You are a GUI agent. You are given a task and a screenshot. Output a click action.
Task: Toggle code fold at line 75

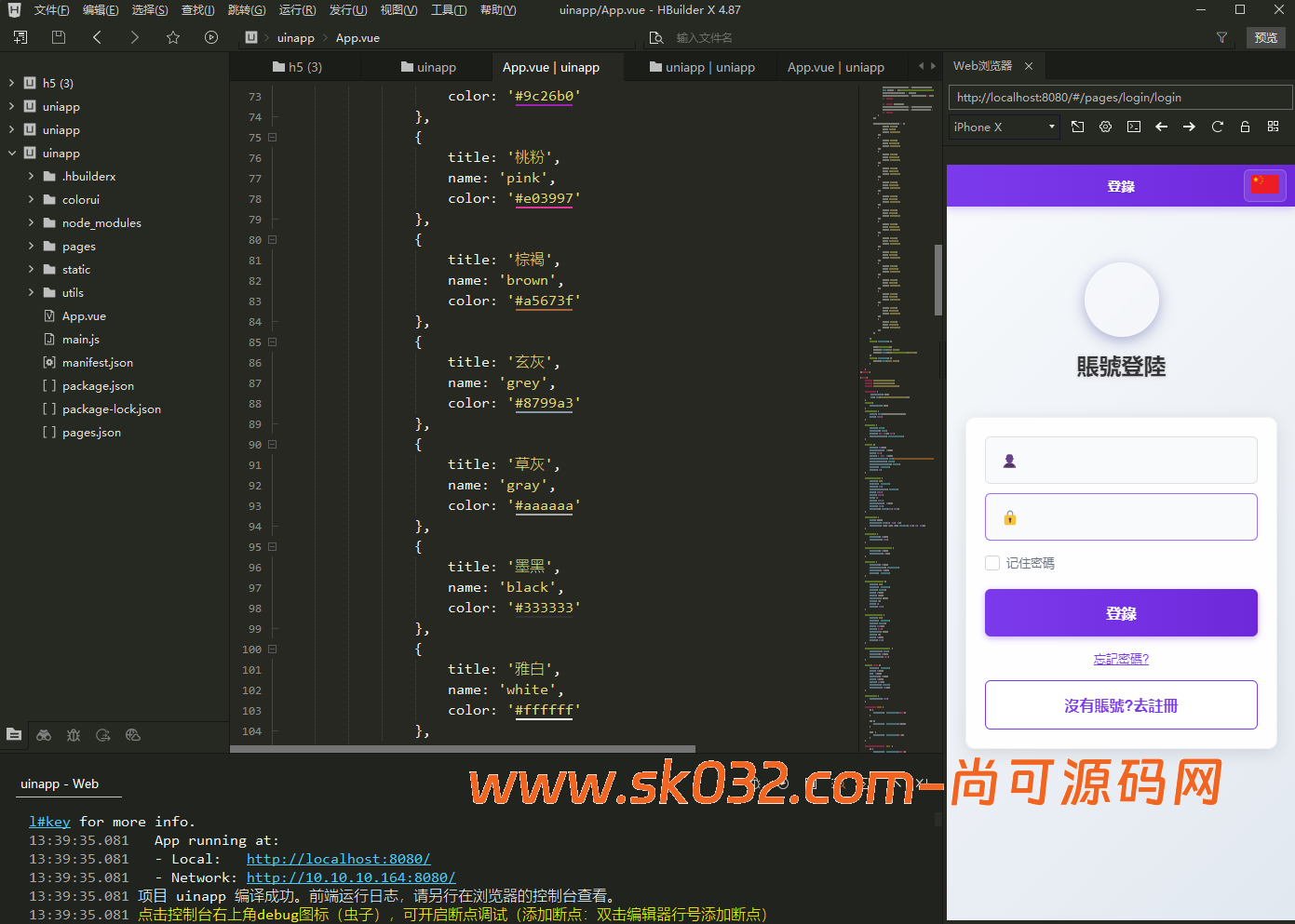tap(273, 138)
